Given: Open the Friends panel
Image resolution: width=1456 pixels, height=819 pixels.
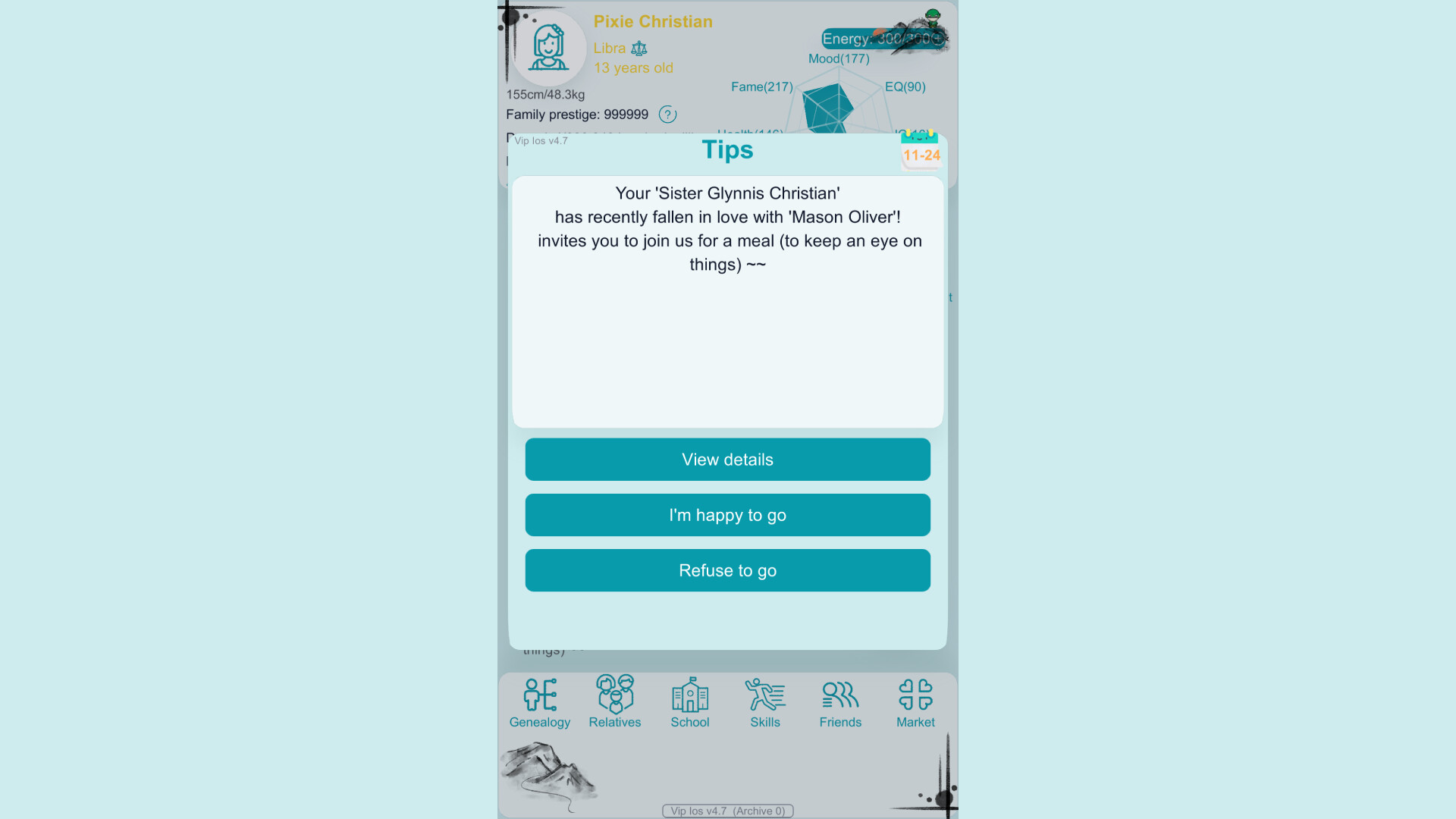Looking at the screenshot, I should click(840, 700).
